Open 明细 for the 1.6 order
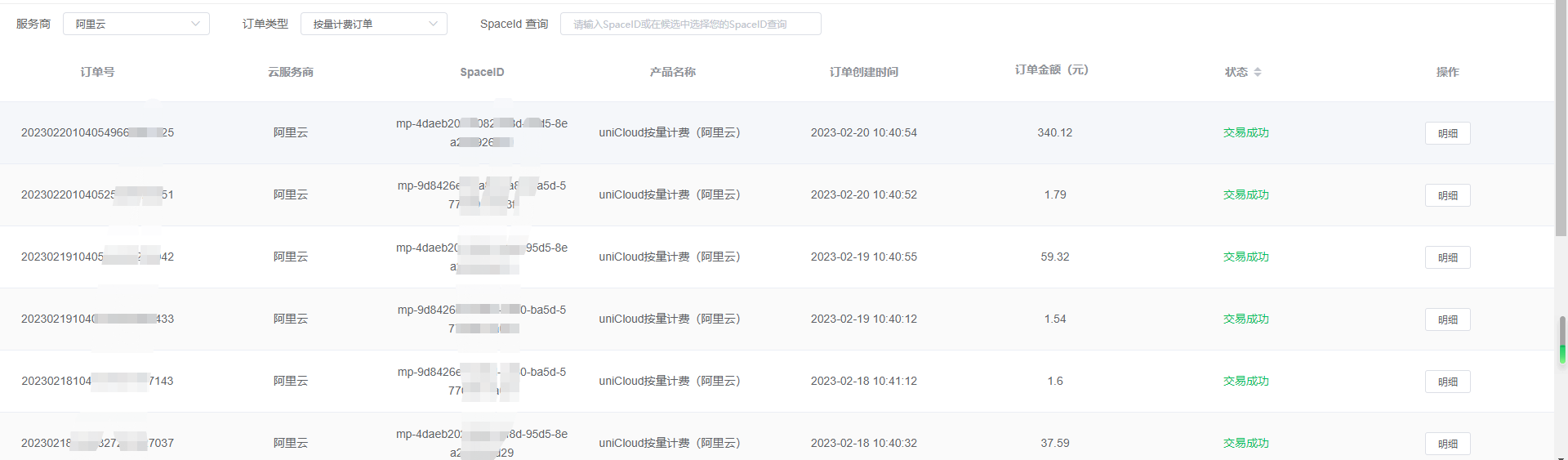The image size is (1568, 460). tap(1447, 382)
